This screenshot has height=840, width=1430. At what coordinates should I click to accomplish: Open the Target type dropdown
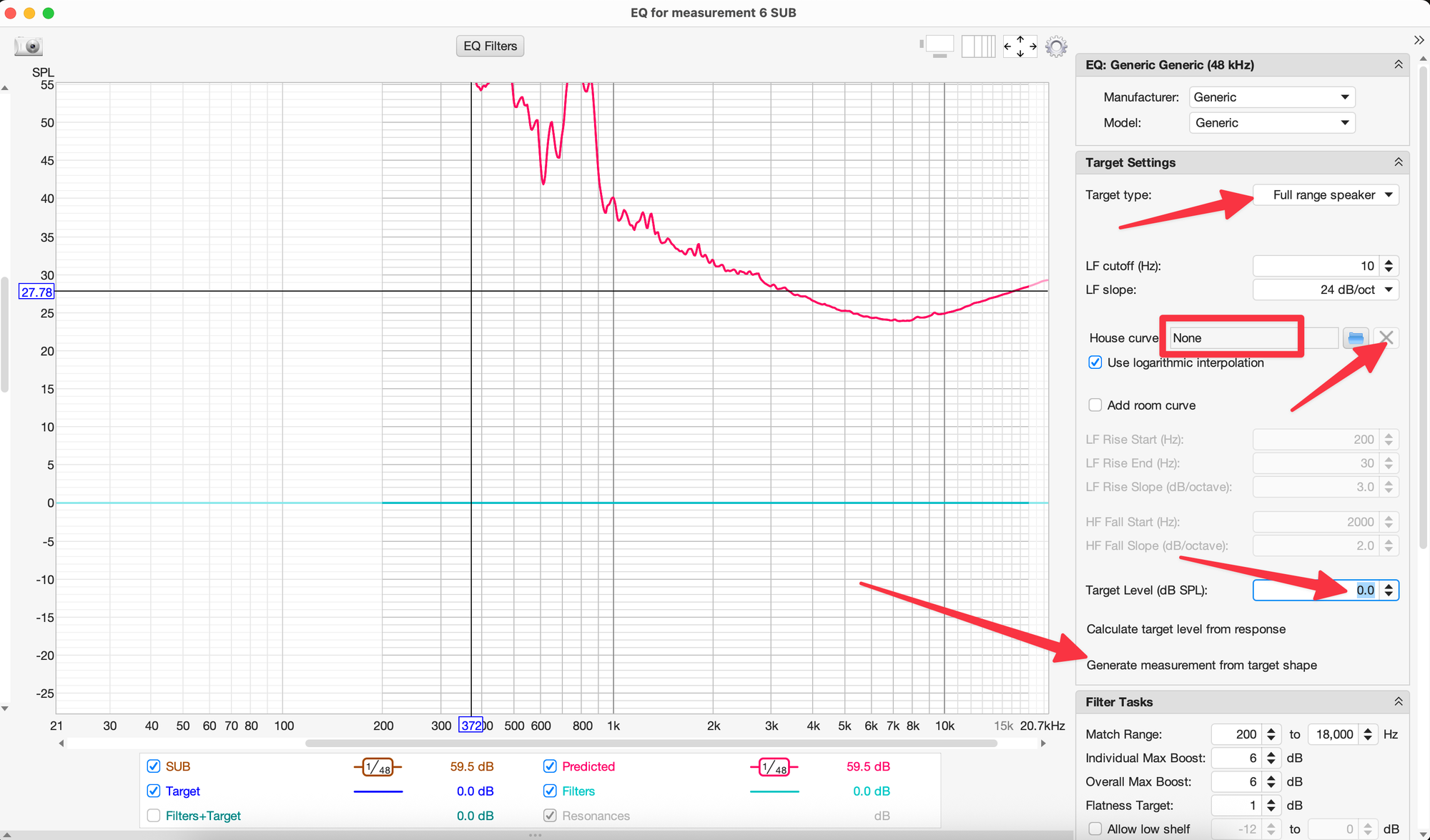(1326, 195)
